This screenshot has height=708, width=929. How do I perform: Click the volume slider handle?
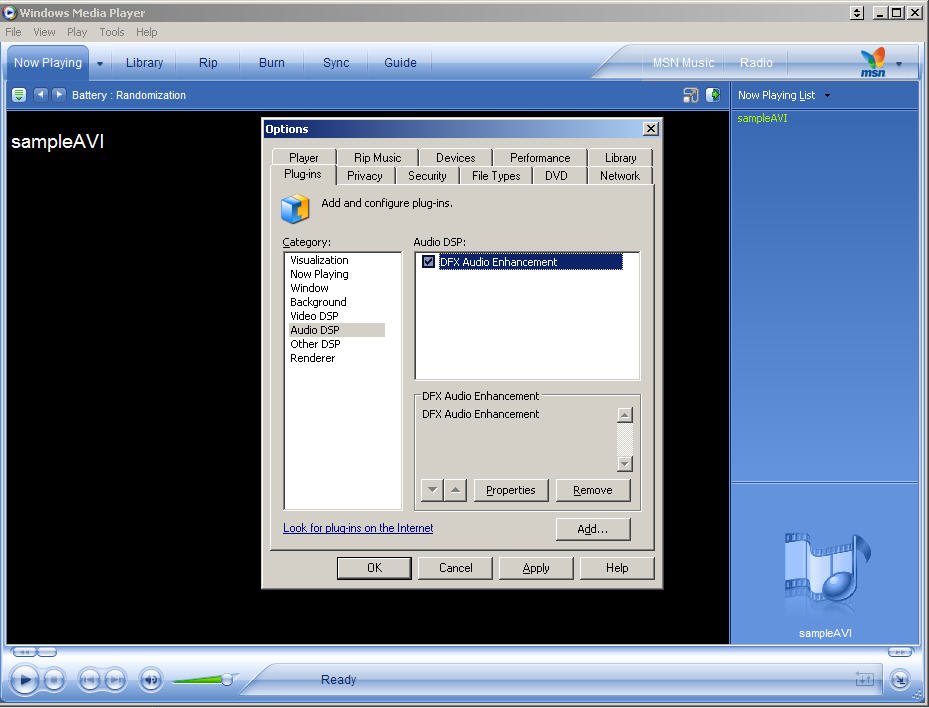[x=226, y=680]
